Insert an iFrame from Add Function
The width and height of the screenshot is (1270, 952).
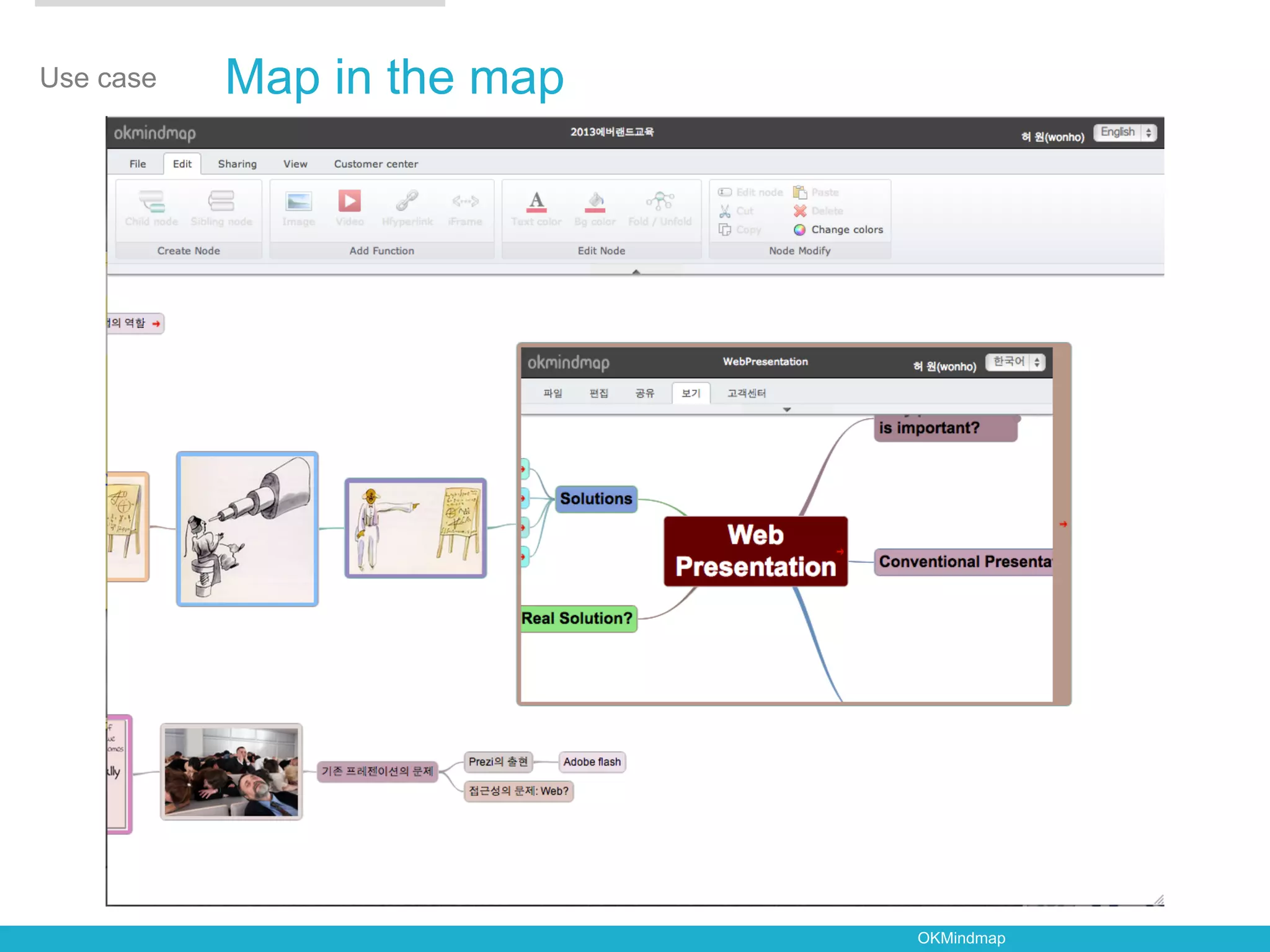tap(465, 201)
